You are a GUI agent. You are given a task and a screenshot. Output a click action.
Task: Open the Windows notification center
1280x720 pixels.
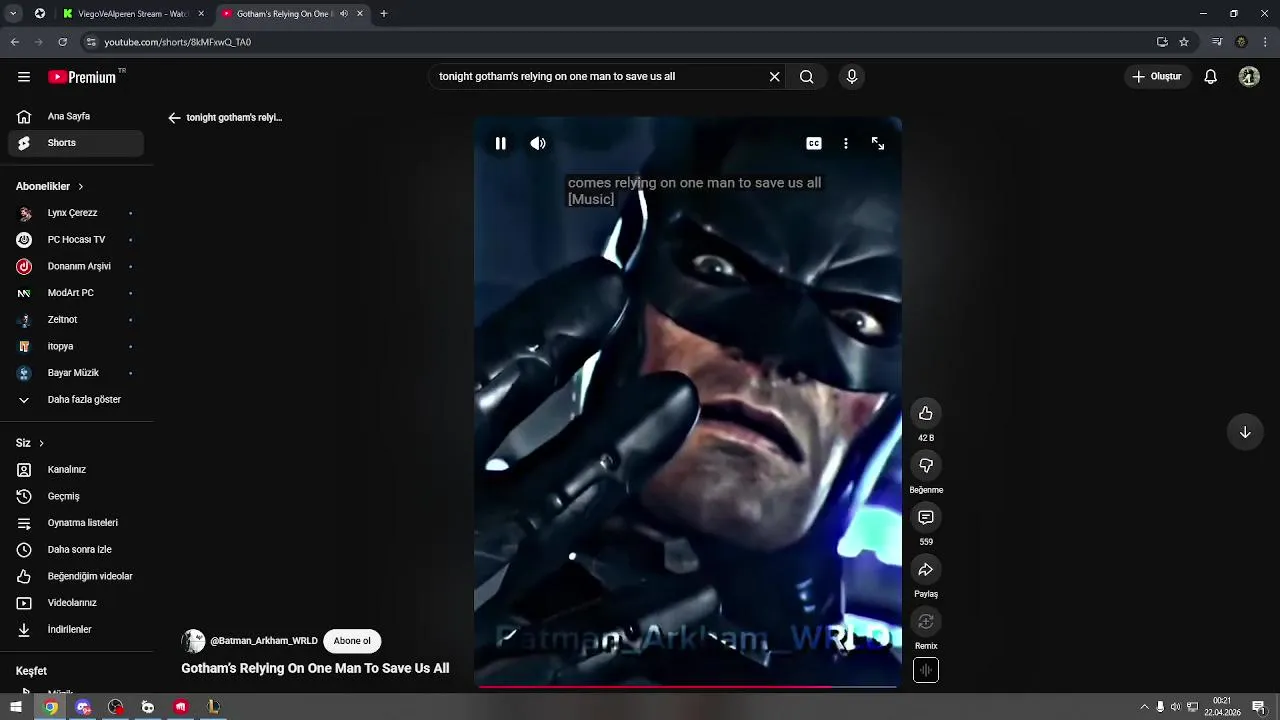point(1258,707)
